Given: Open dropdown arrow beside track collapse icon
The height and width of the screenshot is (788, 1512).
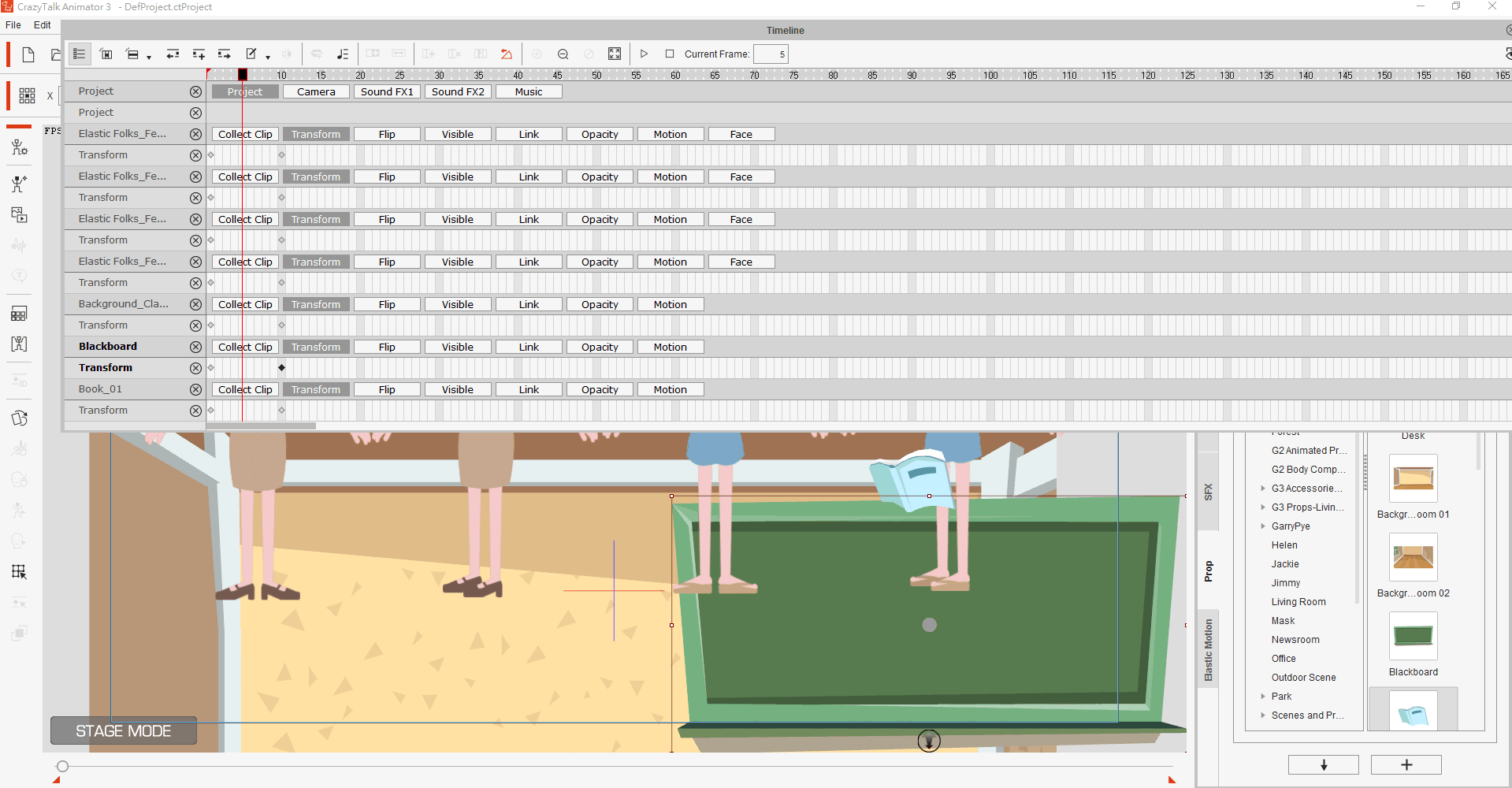Looking at the screenshot, I should (149, 57).
